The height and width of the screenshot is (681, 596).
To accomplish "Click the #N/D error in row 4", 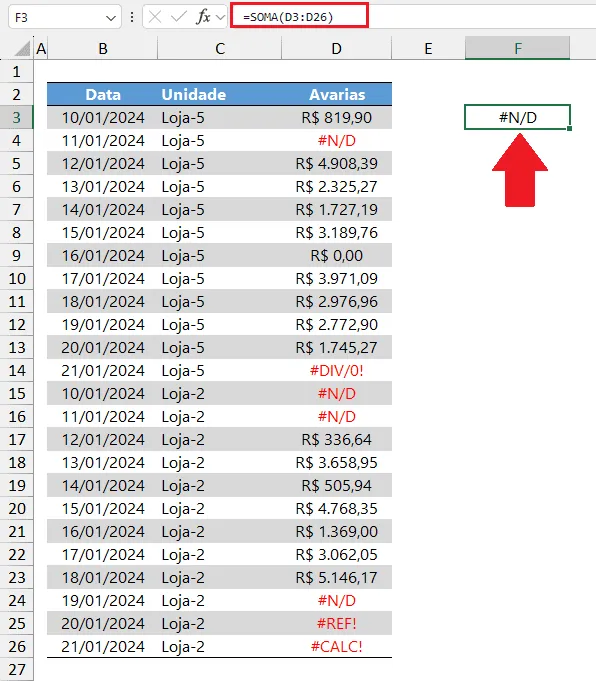I will click(337, 140).
